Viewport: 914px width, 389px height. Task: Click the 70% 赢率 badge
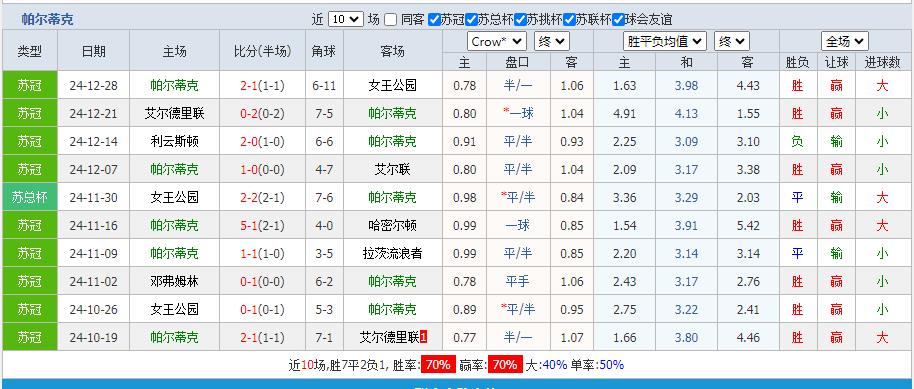point(504,365)
